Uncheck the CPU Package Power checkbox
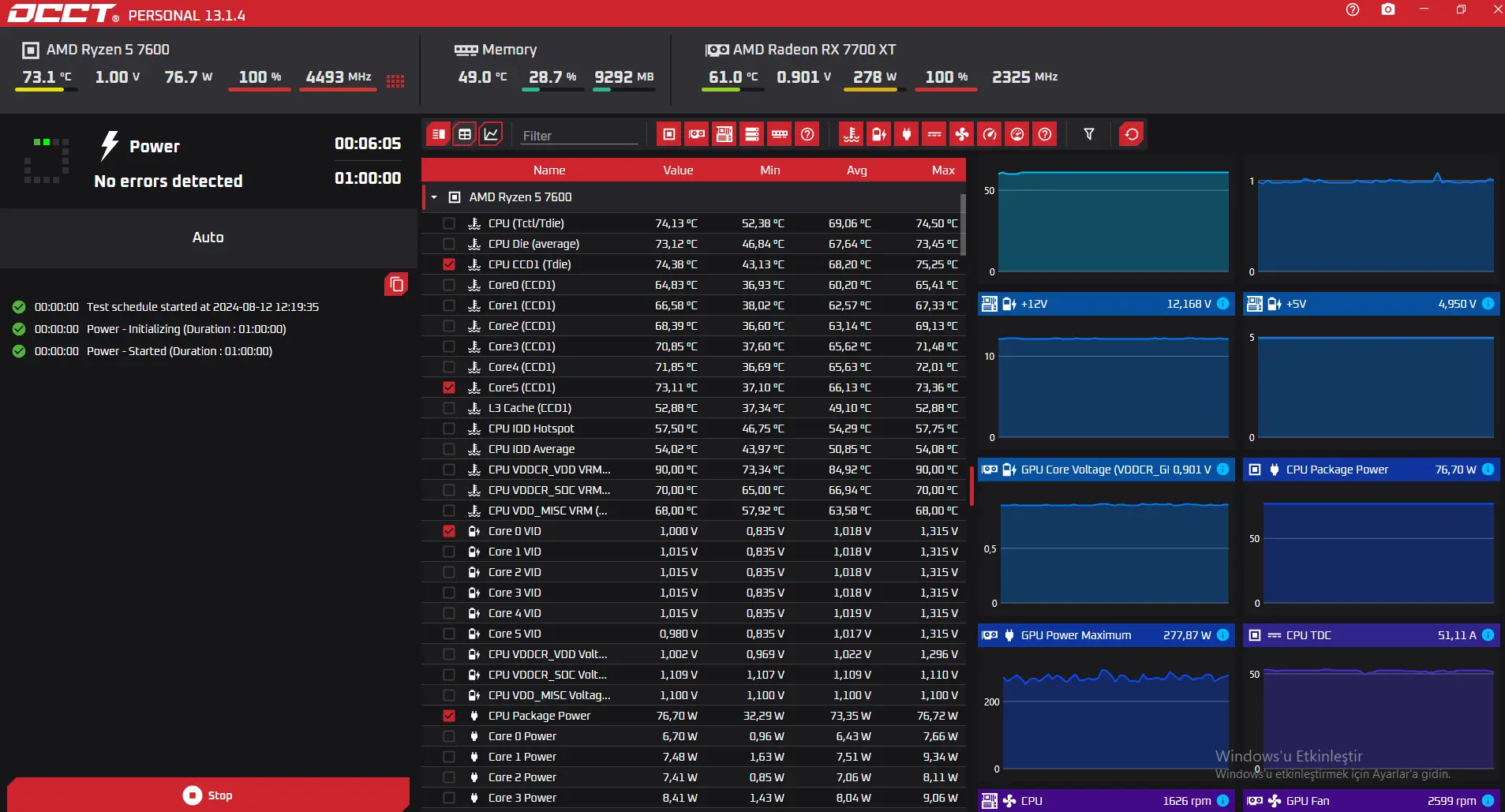Image resolution: width=1505 pixels, height=812 pixels. [x=449, y=716]
